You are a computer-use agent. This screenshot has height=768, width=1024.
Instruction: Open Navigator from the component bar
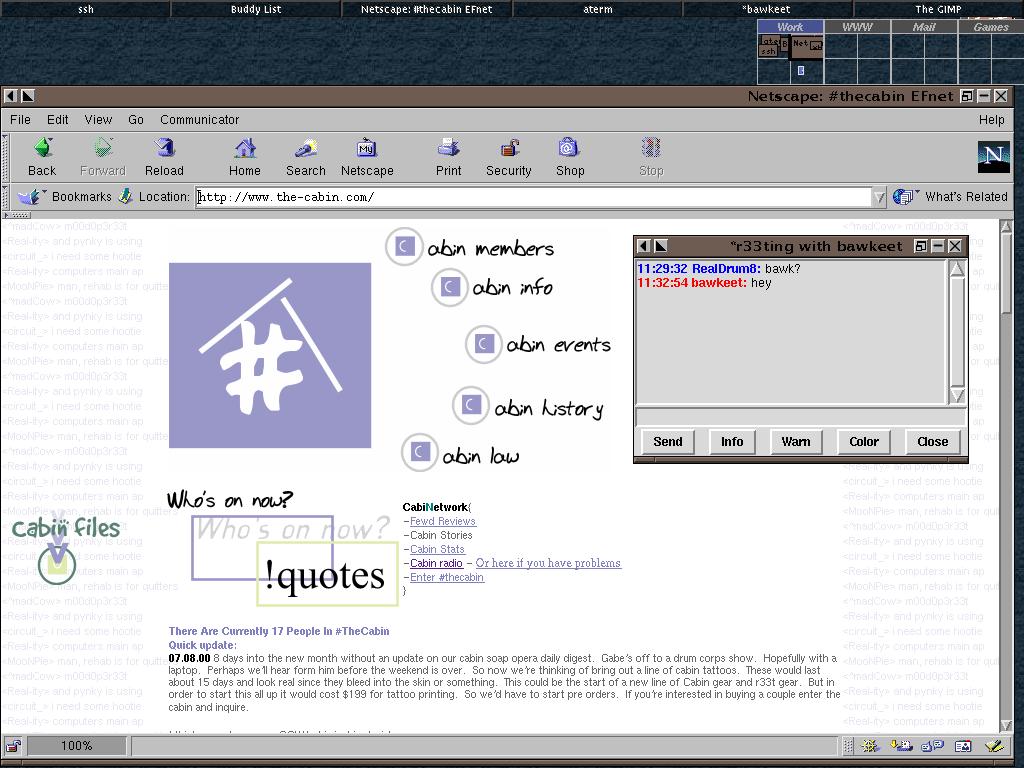click(x=870, y=745)
